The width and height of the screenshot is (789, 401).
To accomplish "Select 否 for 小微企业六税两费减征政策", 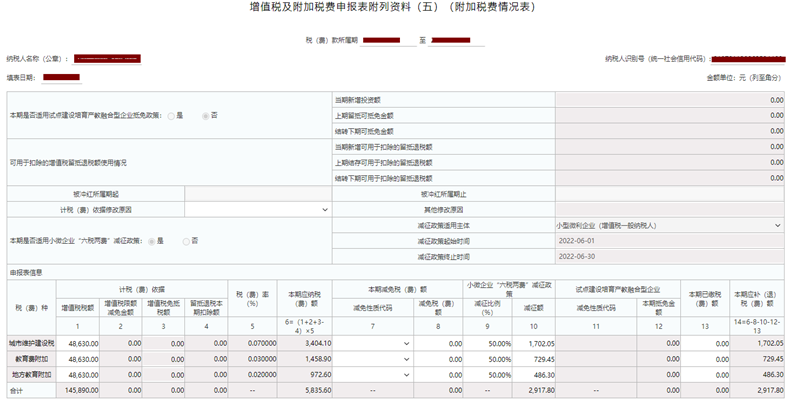I will tap(186, 242).
